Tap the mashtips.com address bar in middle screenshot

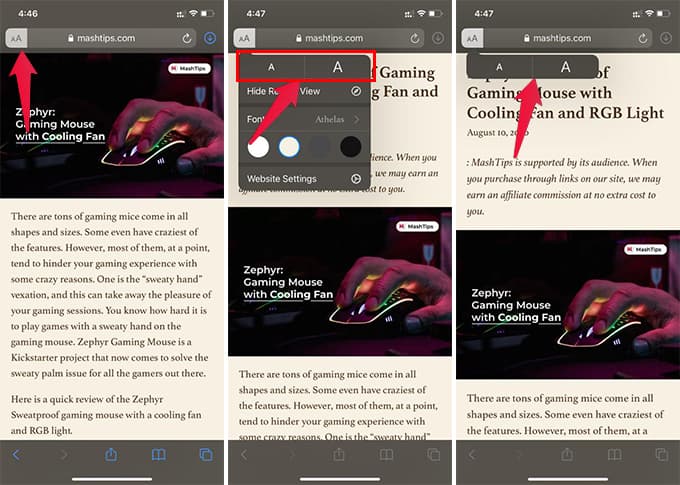tap(330, 38)
